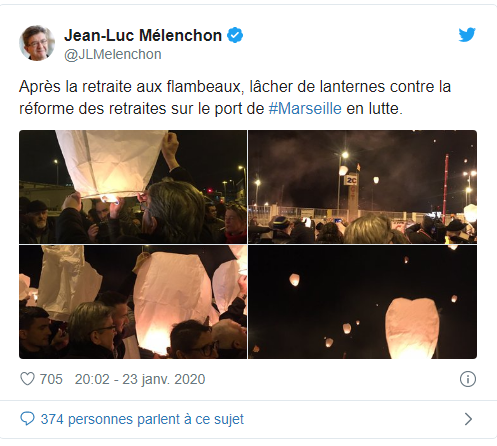Like the tweet with the heart icon
497x446 pixels.
click(x=27, y=379)
